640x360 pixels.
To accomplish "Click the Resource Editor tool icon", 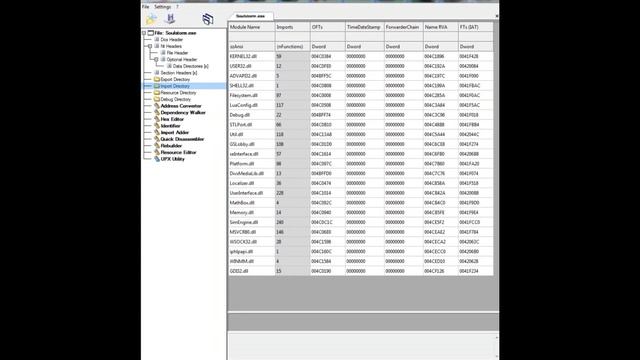I will pyautogui.click(x=157, y=152).
